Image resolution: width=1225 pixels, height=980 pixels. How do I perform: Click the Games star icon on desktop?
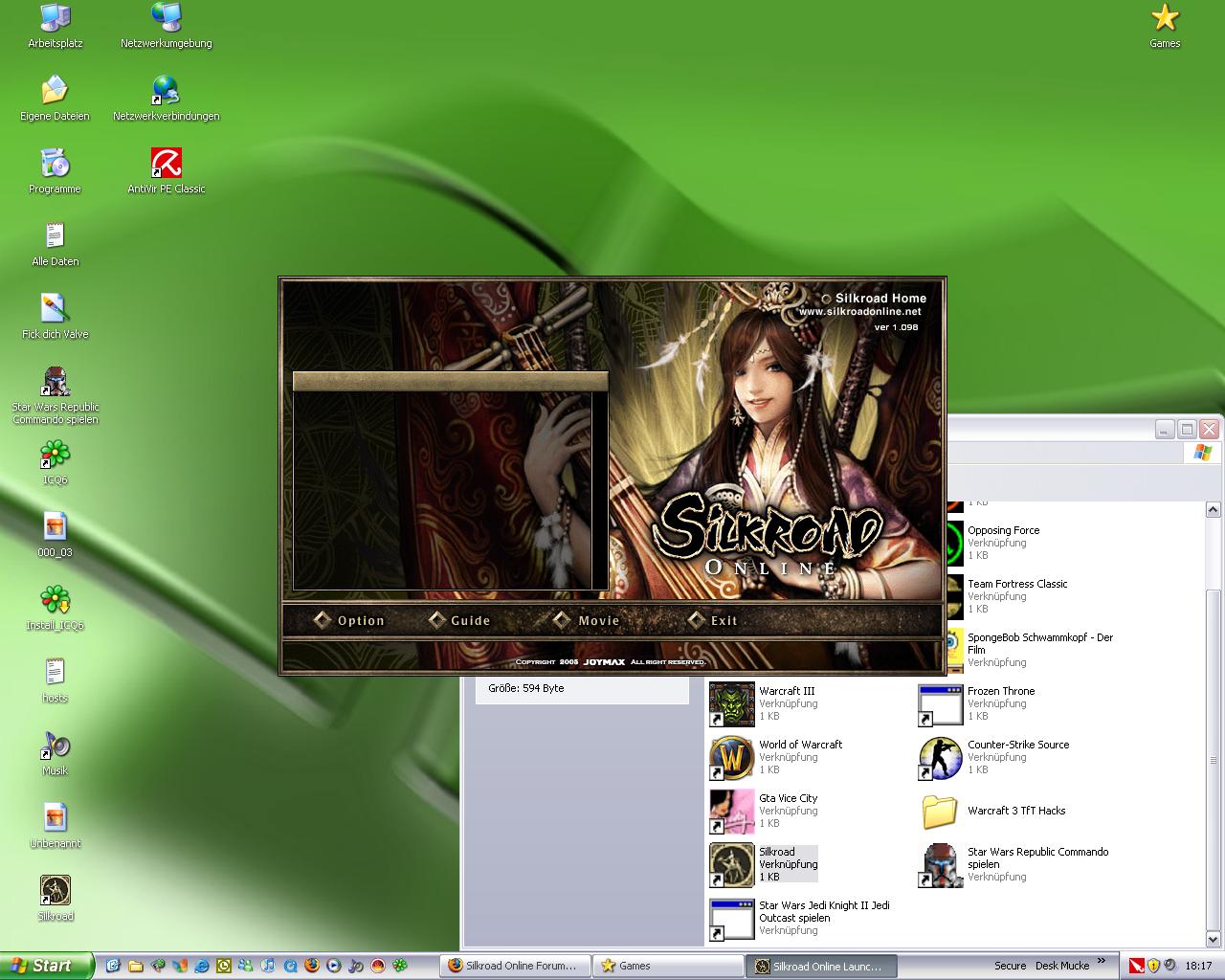coord(1165,18)
